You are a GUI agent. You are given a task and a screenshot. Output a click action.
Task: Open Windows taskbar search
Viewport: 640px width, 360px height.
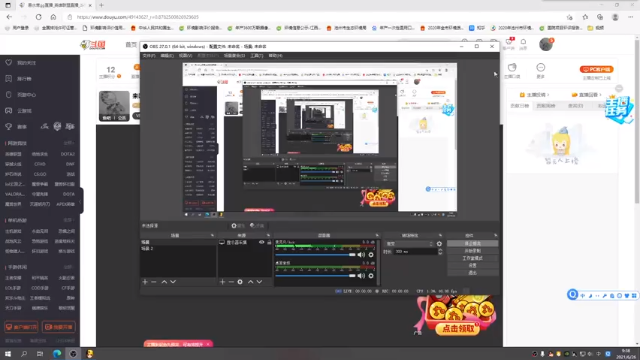coord(24,354)
